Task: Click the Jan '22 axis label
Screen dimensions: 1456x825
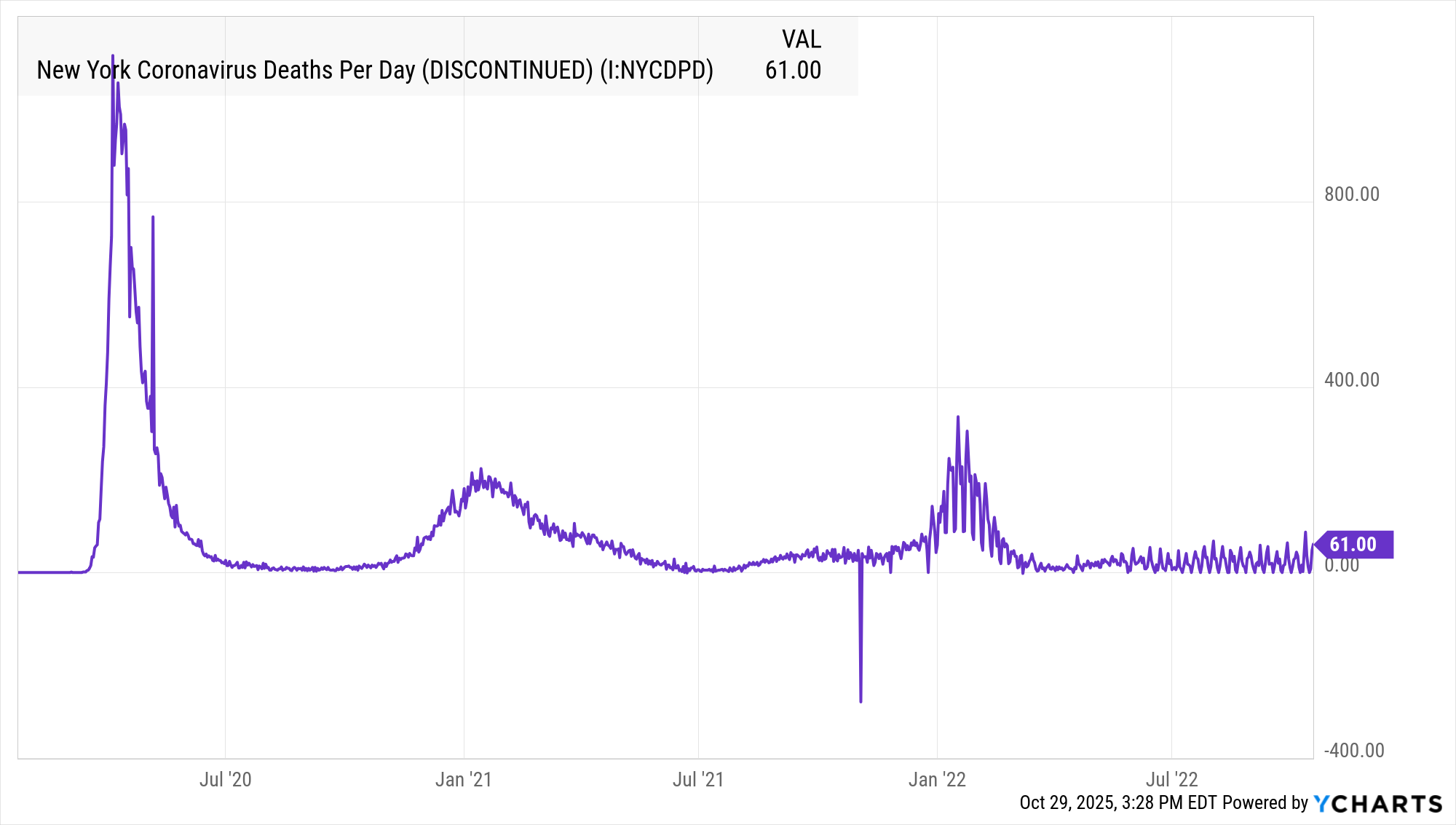Action: click(937, 780)
